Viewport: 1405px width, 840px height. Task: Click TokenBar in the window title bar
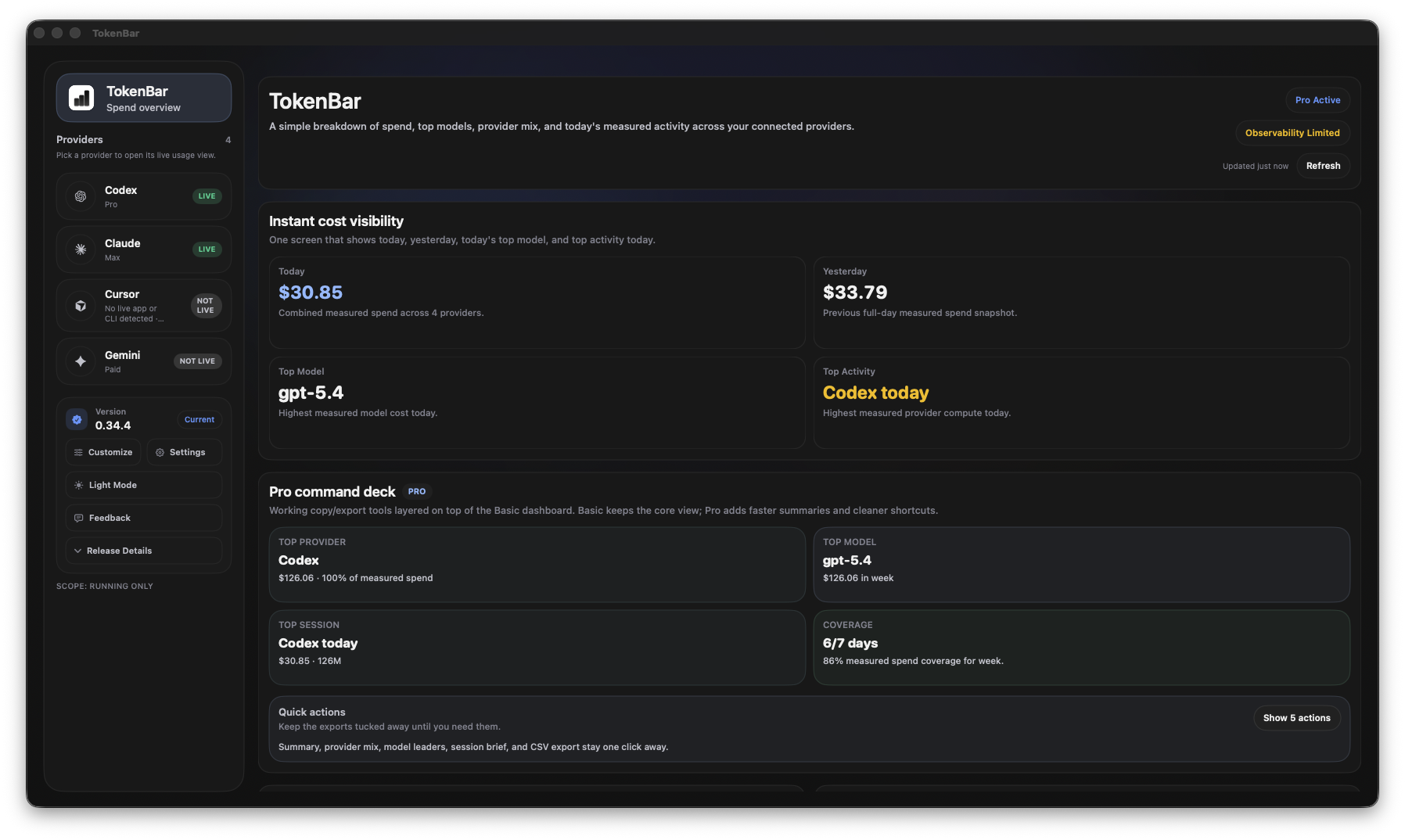[x=116, y=33]
